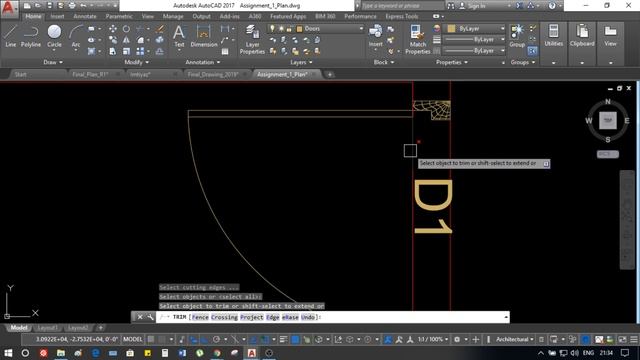640x360 pixels.
Task: Toggle grid display in status bar
Action: [151, 339]
